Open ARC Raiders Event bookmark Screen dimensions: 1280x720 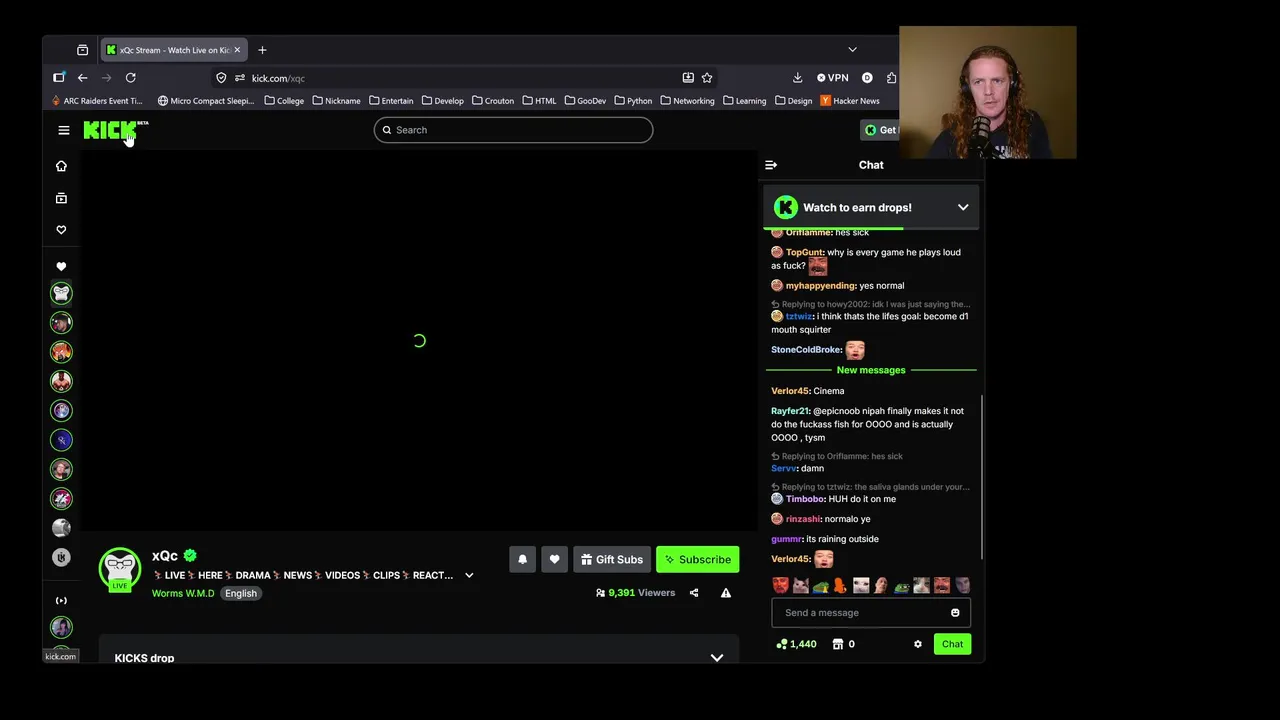(x=97, y=101)
